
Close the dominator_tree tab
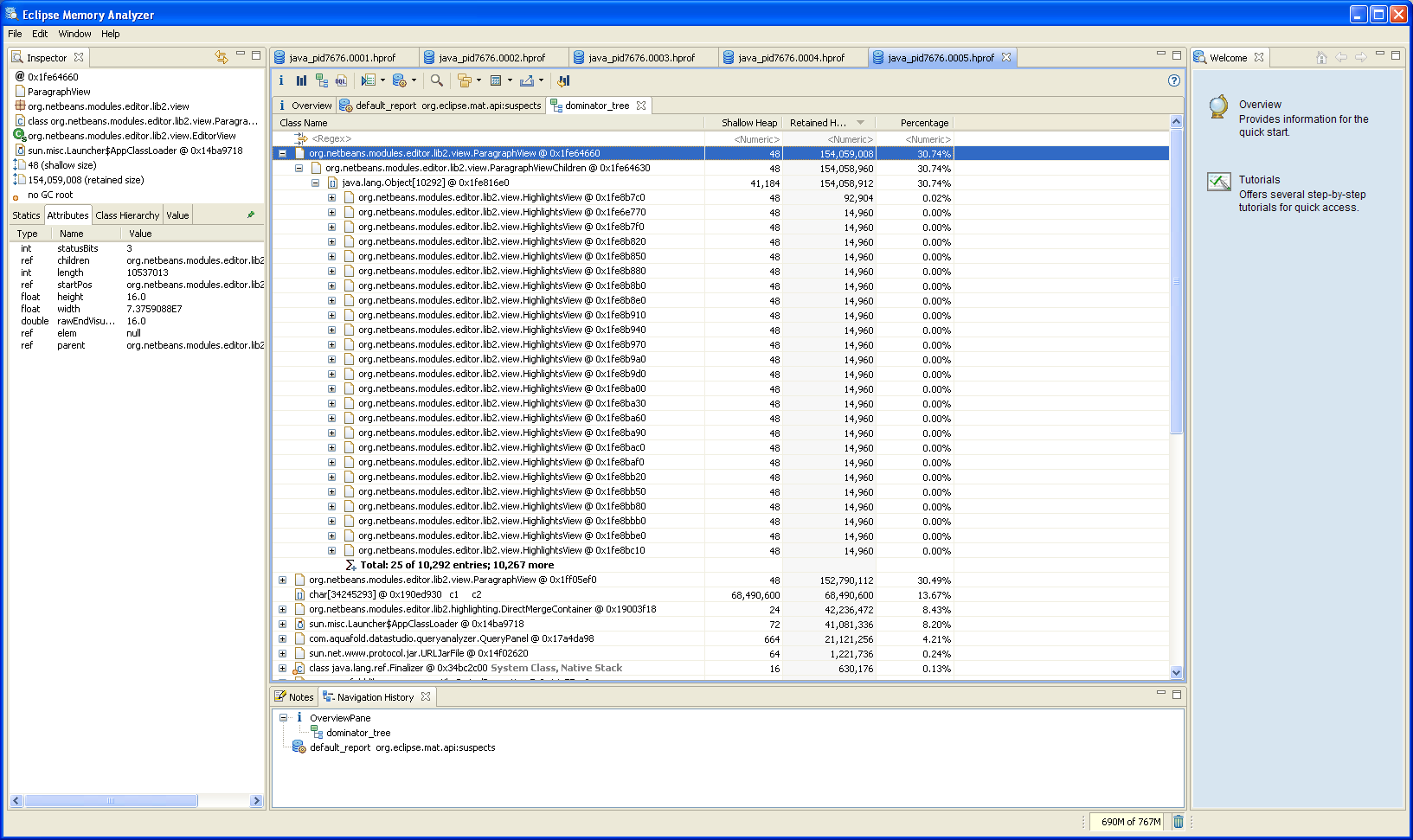(641, 106)
